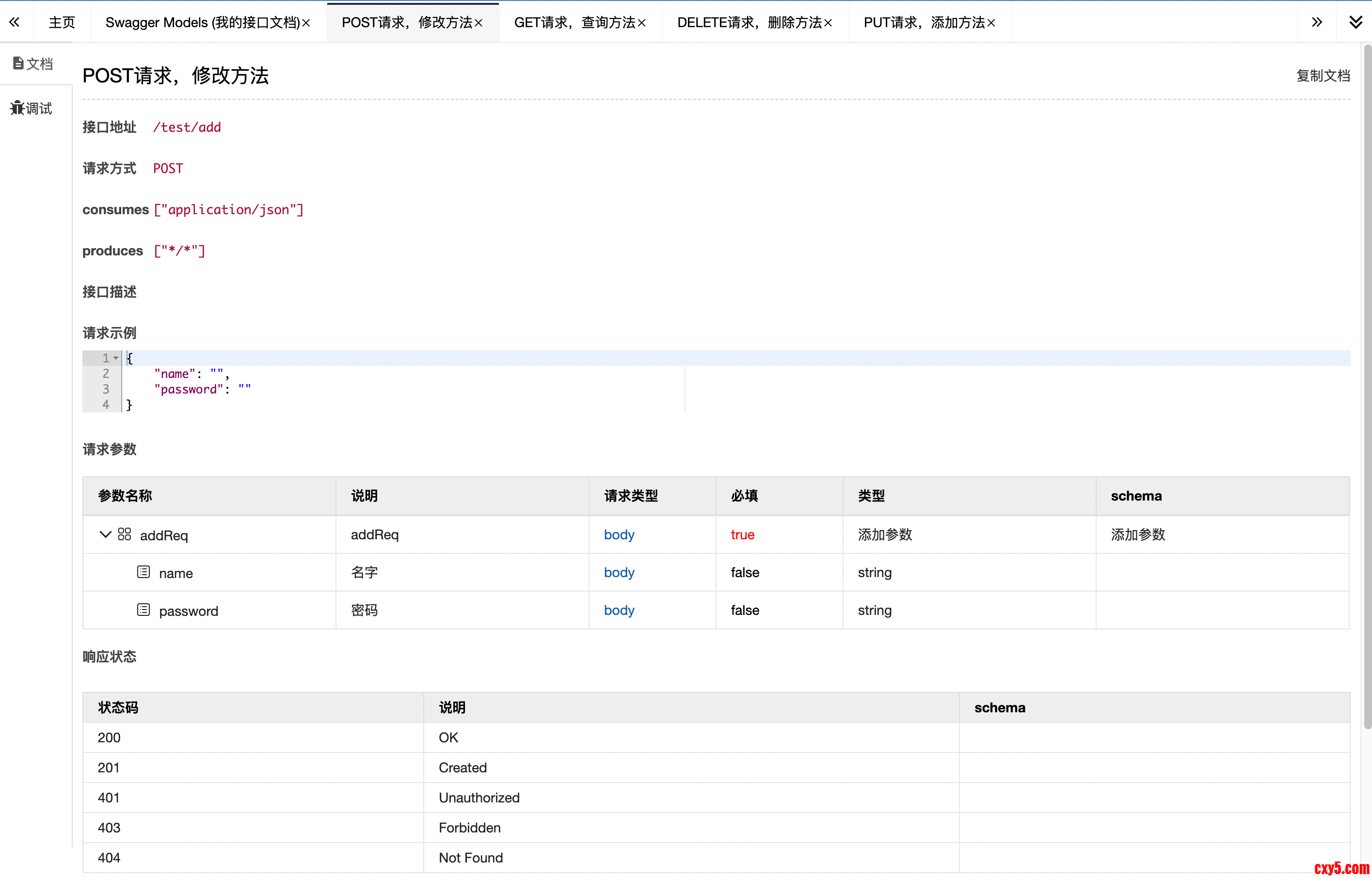Close the PUT请求 添加方法 tab
The height and width of the screenshot is (878, 1372).
click(991, 23)
